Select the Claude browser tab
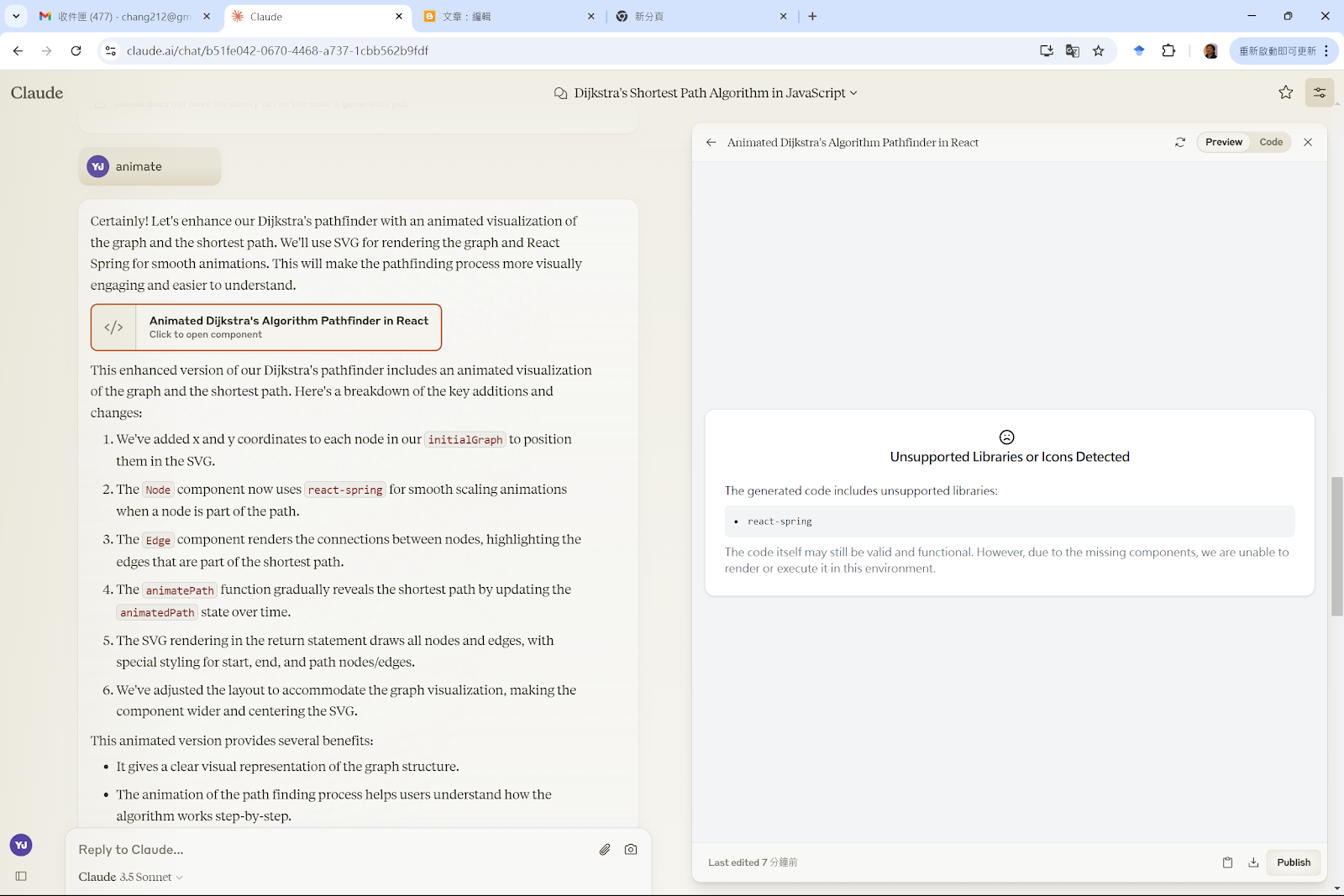1344x896 pixels. [x=317, y=17]
